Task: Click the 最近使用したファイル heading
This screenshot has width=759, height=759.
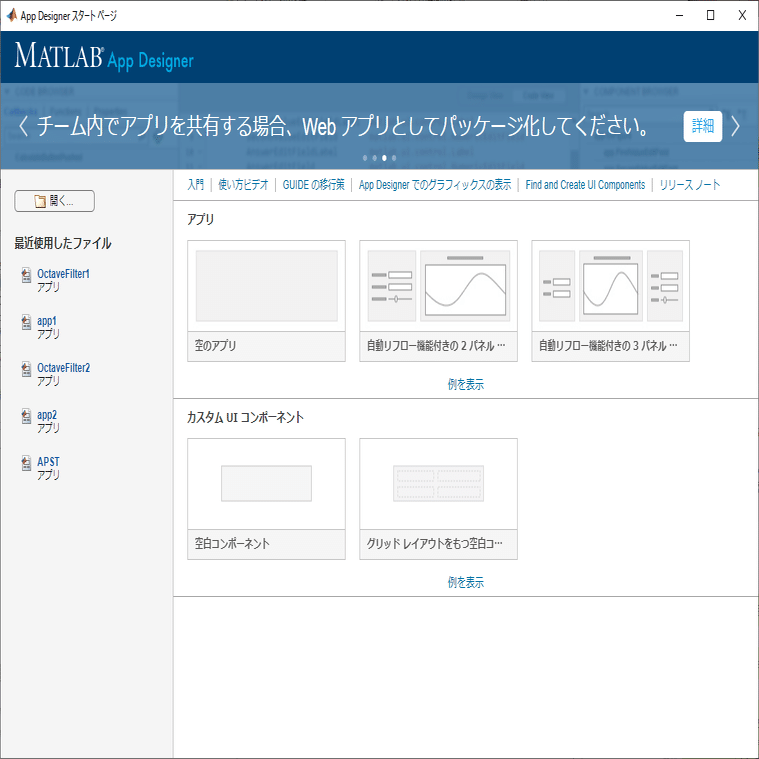Action: pyautogui.click(x=63, y=243)
